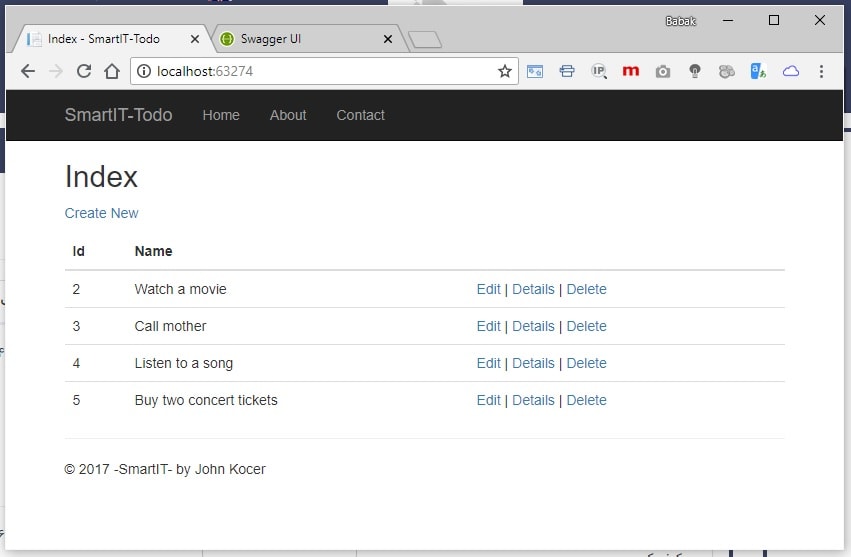This screenshot has height=557, width=851.
Task: Edit the 'Watch a movie' item
Action: (488, 289)
